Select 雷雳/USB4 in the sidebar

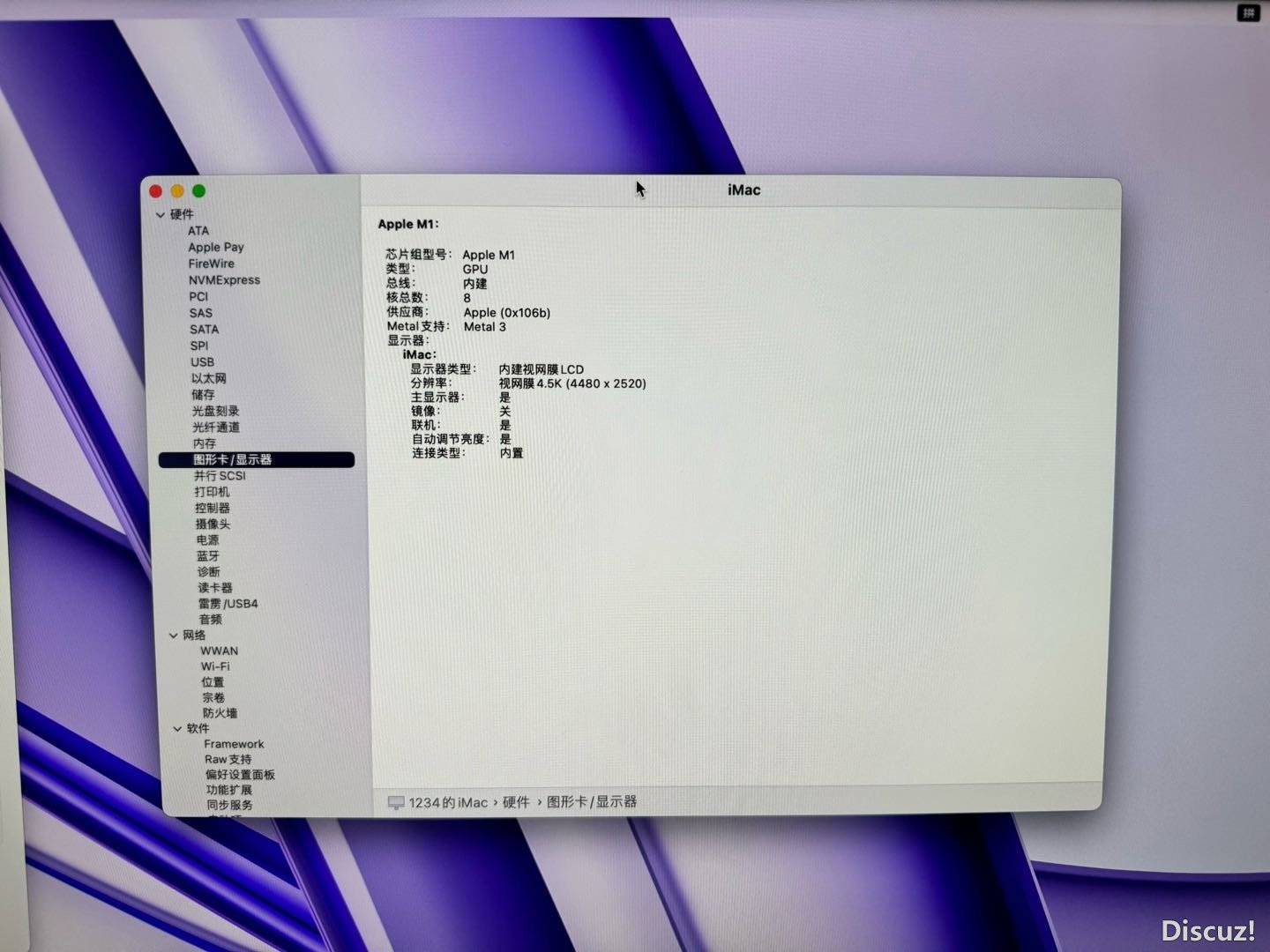point(228,604)
